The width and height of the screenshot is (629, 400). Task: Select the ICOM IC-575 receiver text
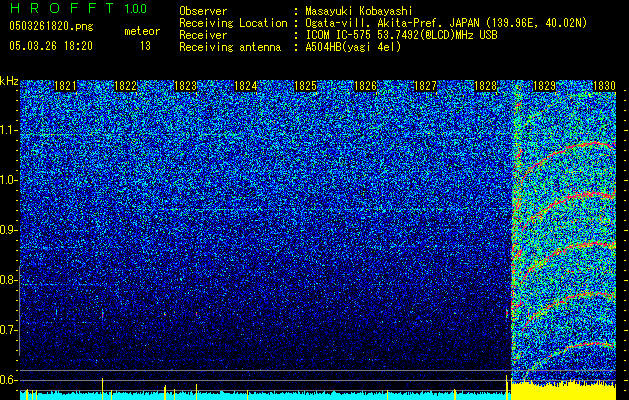401,35
